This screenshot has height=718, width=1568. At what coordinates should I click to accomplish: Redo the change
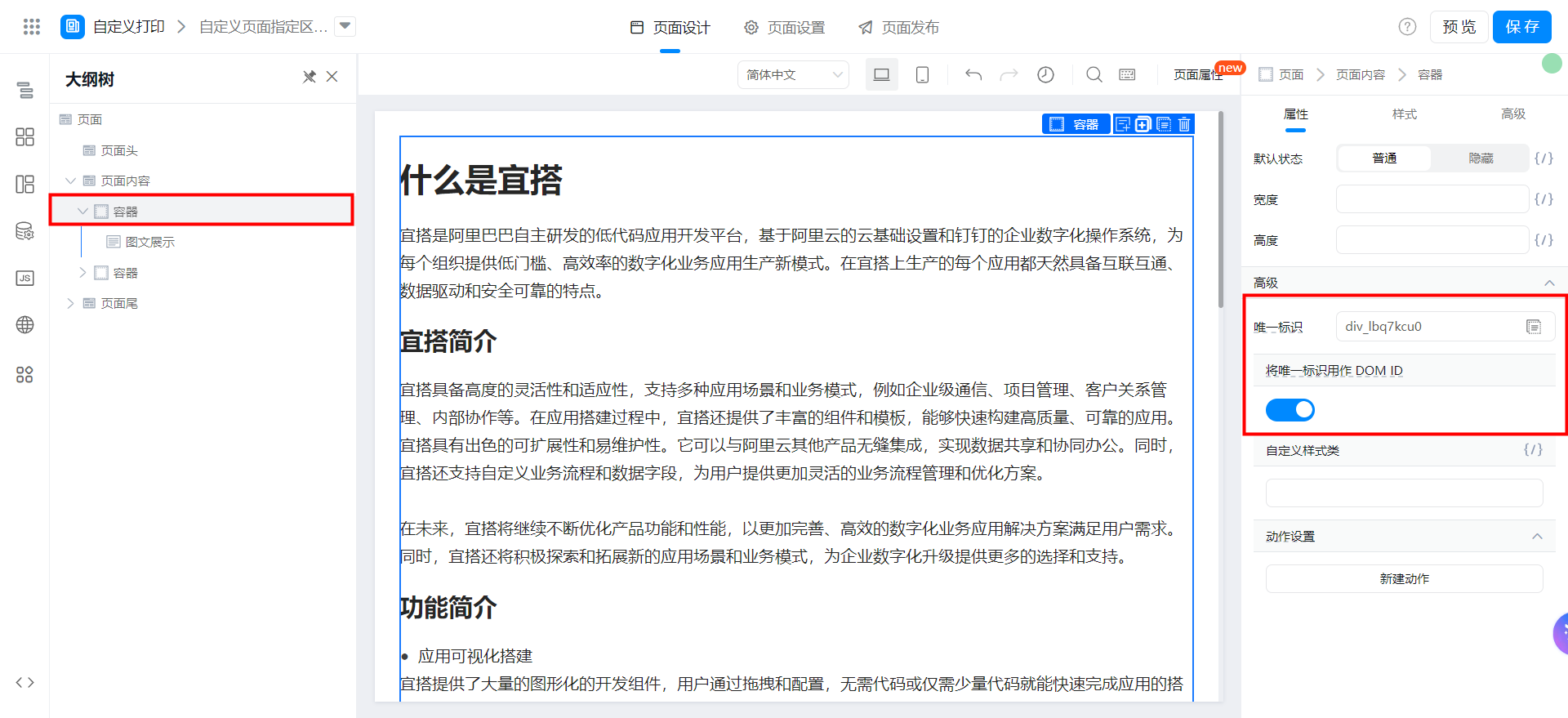click(x=1009, y=74)
